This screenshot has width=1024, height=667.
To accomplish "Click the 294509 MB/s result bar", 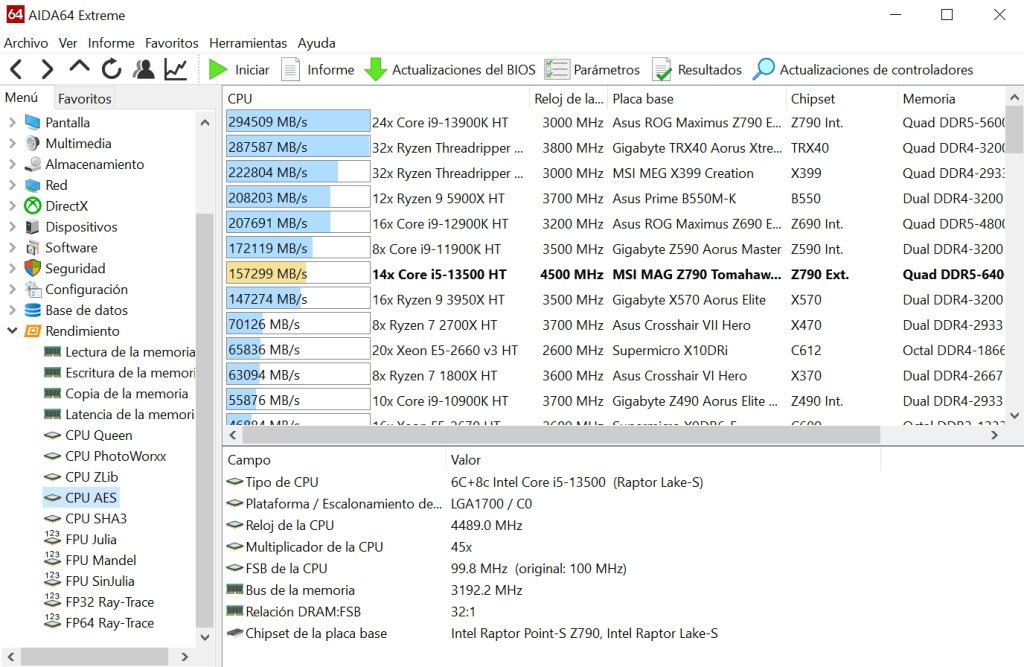I will click(x=298, y=122).
